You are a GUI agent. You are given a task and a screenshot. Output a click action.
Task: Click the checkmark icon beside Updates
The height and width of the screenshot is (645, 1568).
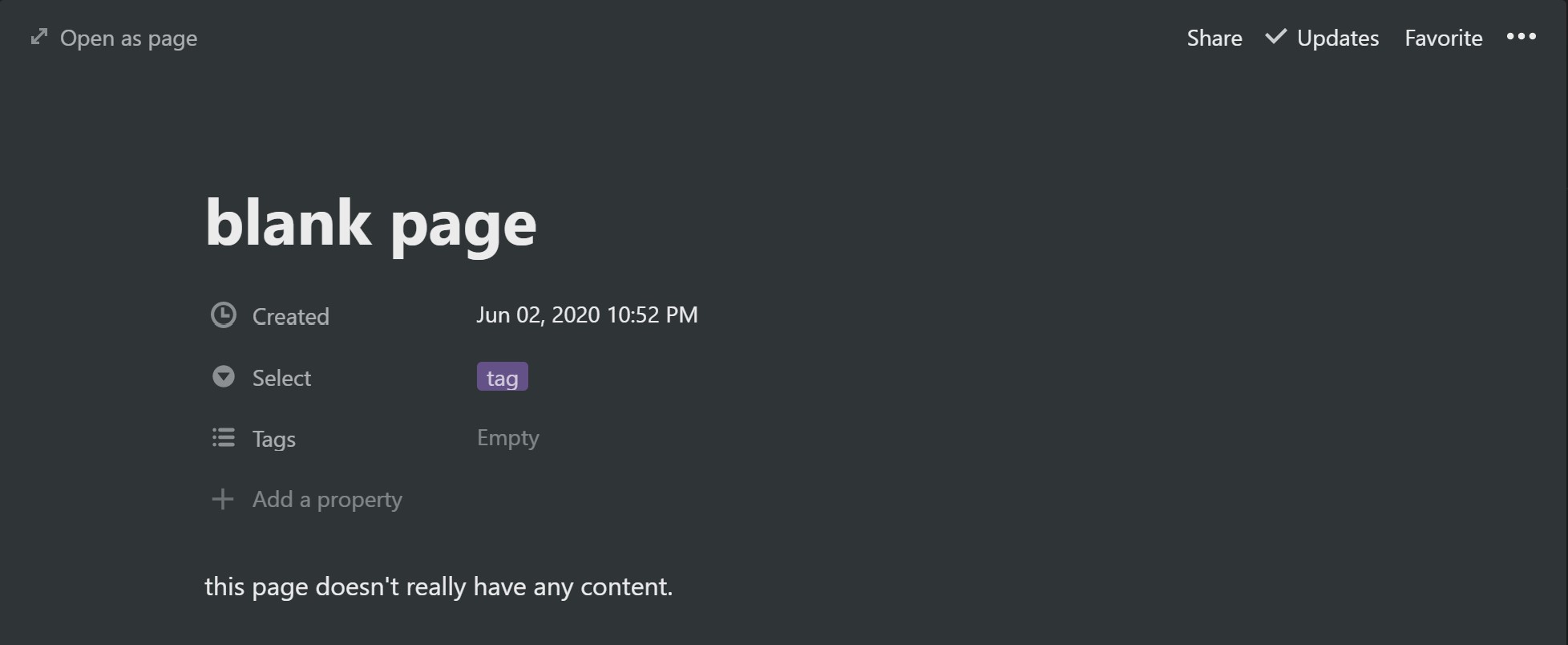pos(1276,37)
